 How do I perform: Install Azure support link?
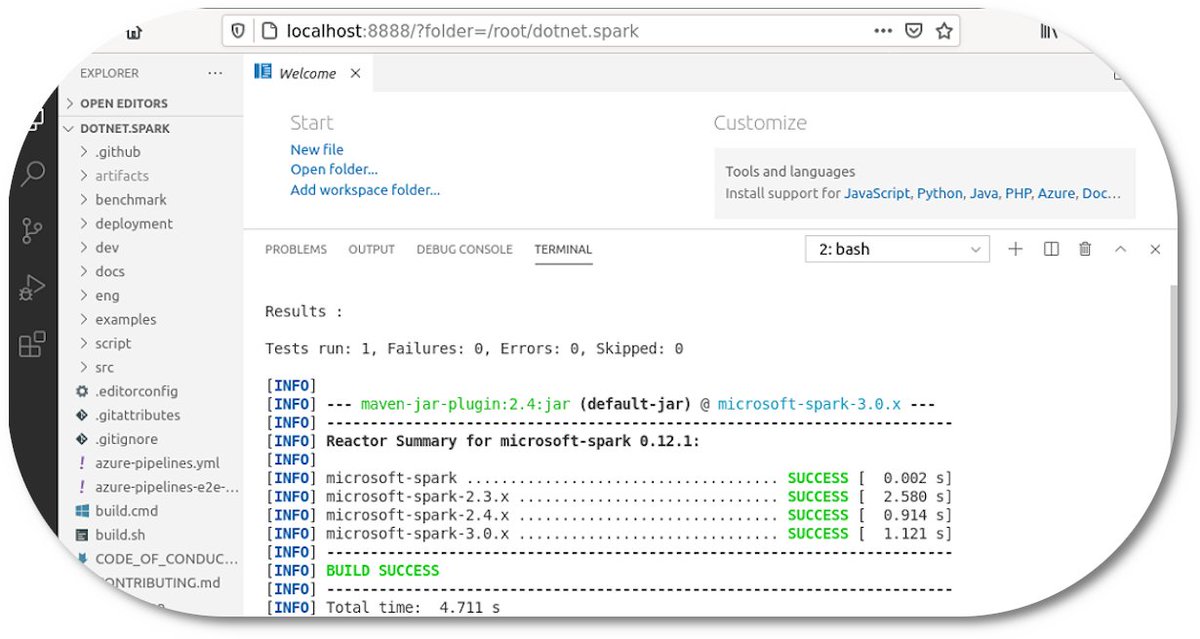[x=1056, y=194]
